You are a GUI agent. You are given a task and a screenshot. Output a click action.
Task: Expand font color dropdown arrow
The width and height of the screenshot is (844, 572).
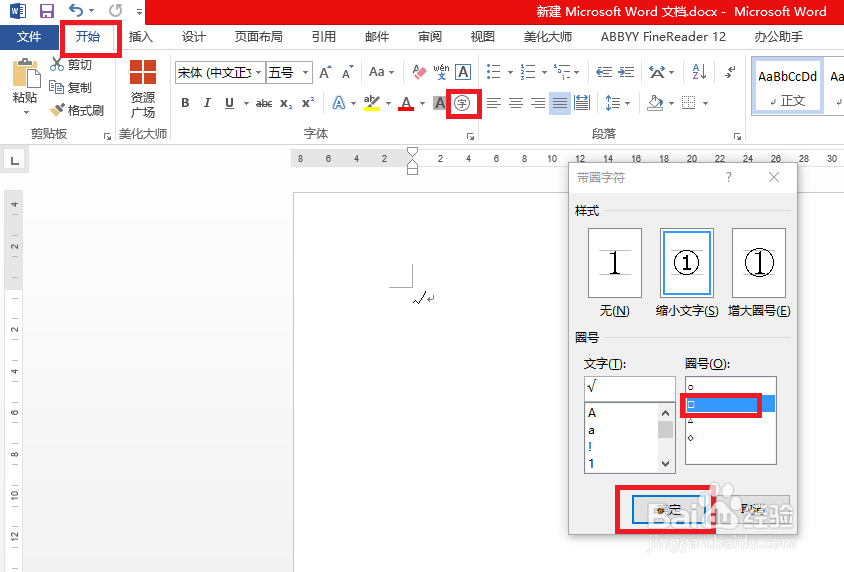click(423, 103)
